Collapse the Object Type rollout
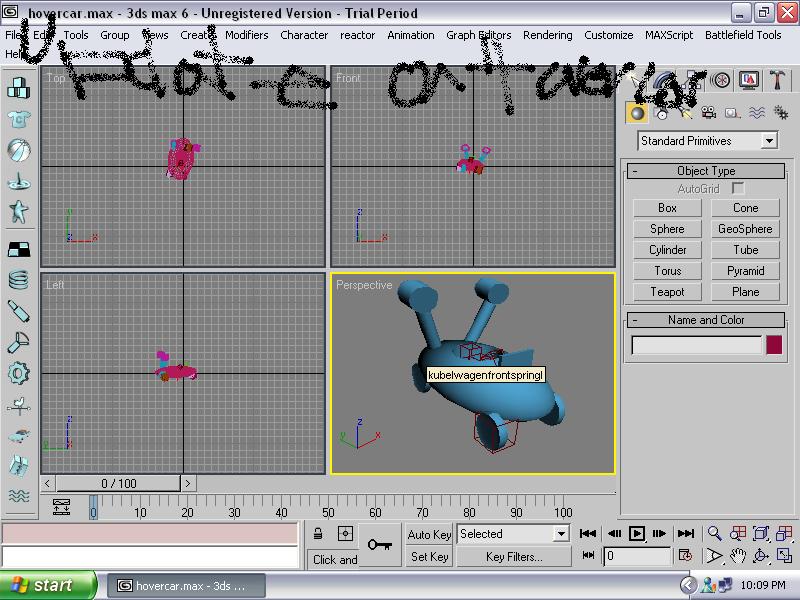800x600 pixels. pyautogui.click(x=706, y=171)
